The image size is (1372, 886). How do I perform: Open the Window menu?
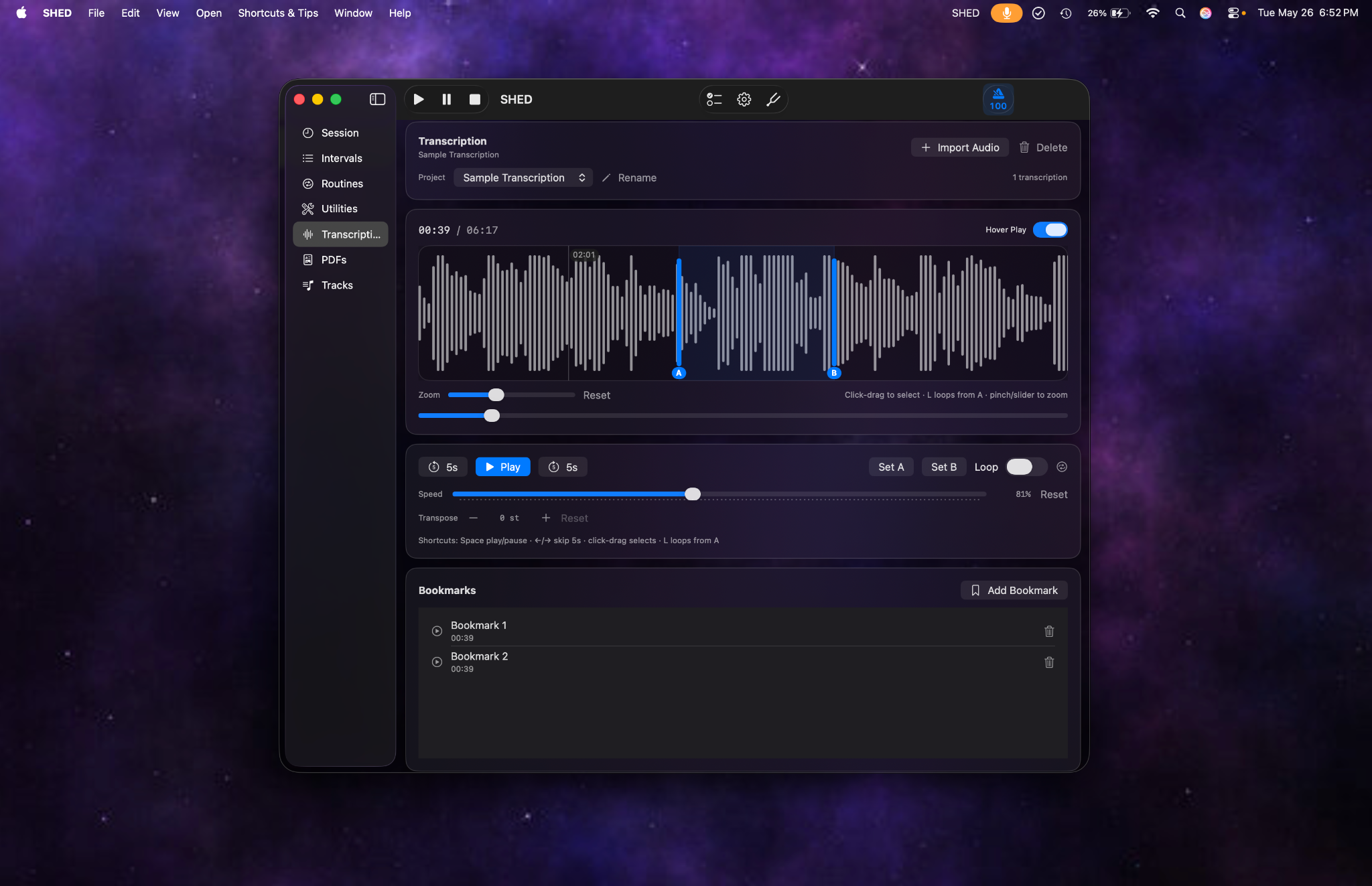(353, 13)
